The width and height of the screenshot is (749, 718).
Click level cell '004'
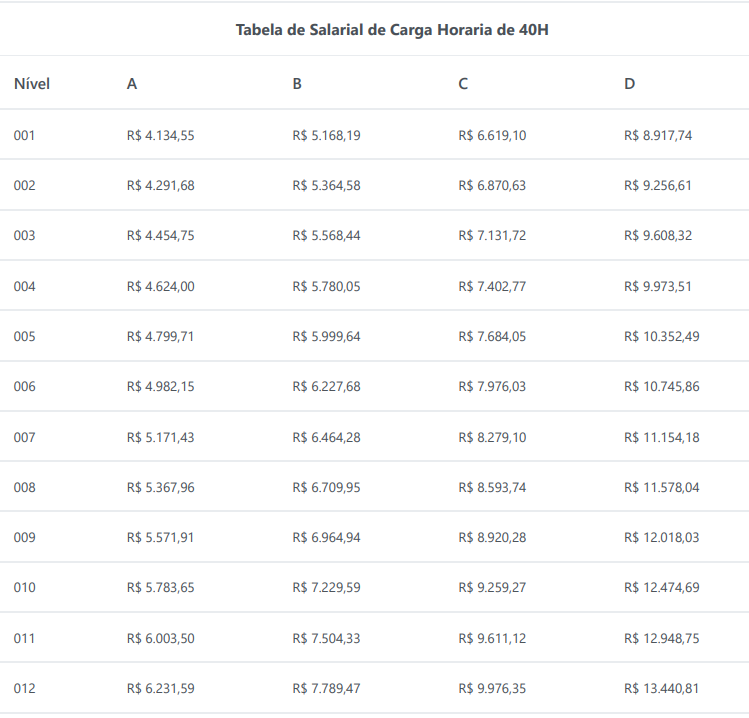click(24, 286)
